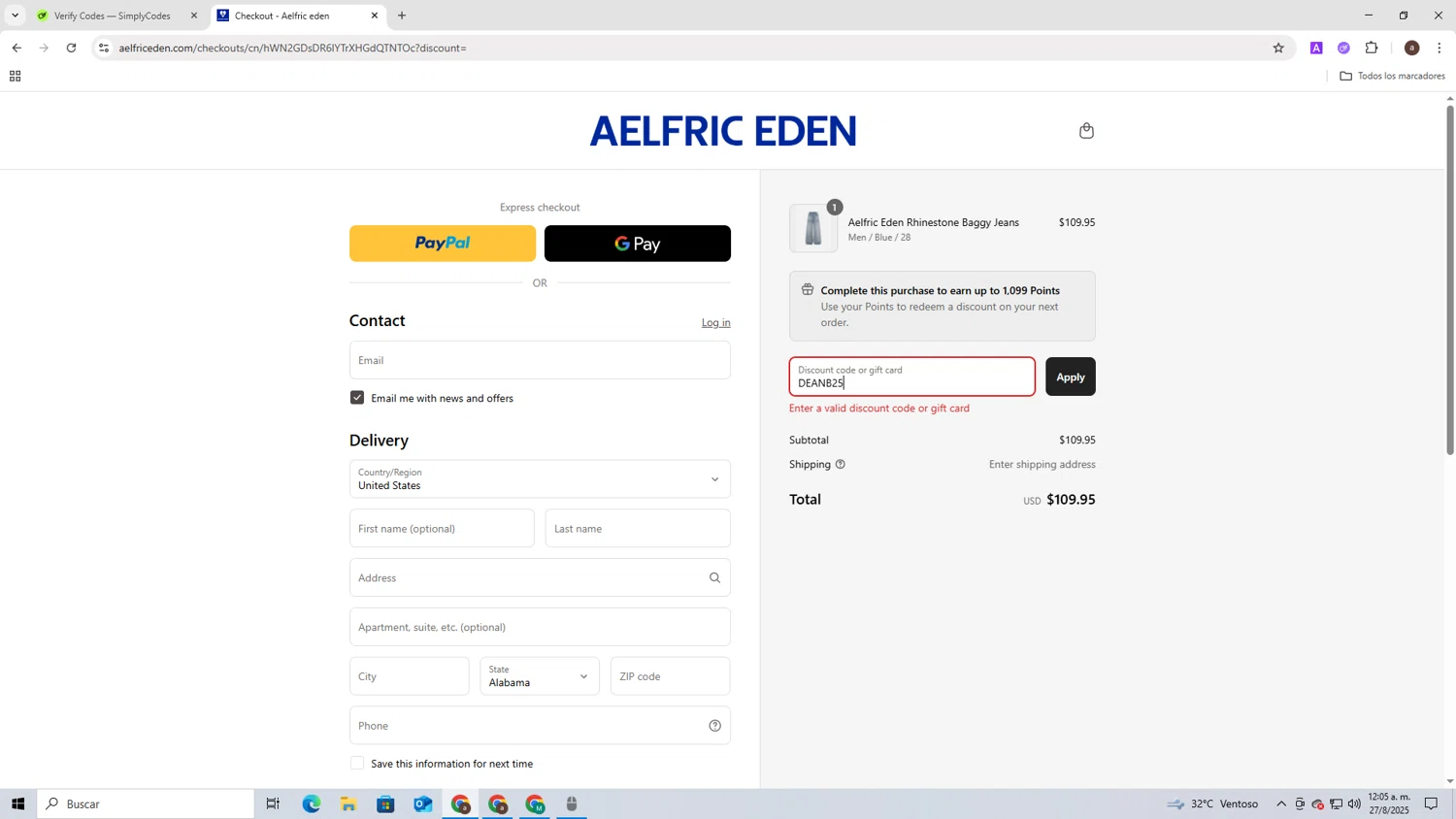Screen dimensions: 1456x819
Task: Open Task View in taskbar
Action: click(x=273, y=803)
